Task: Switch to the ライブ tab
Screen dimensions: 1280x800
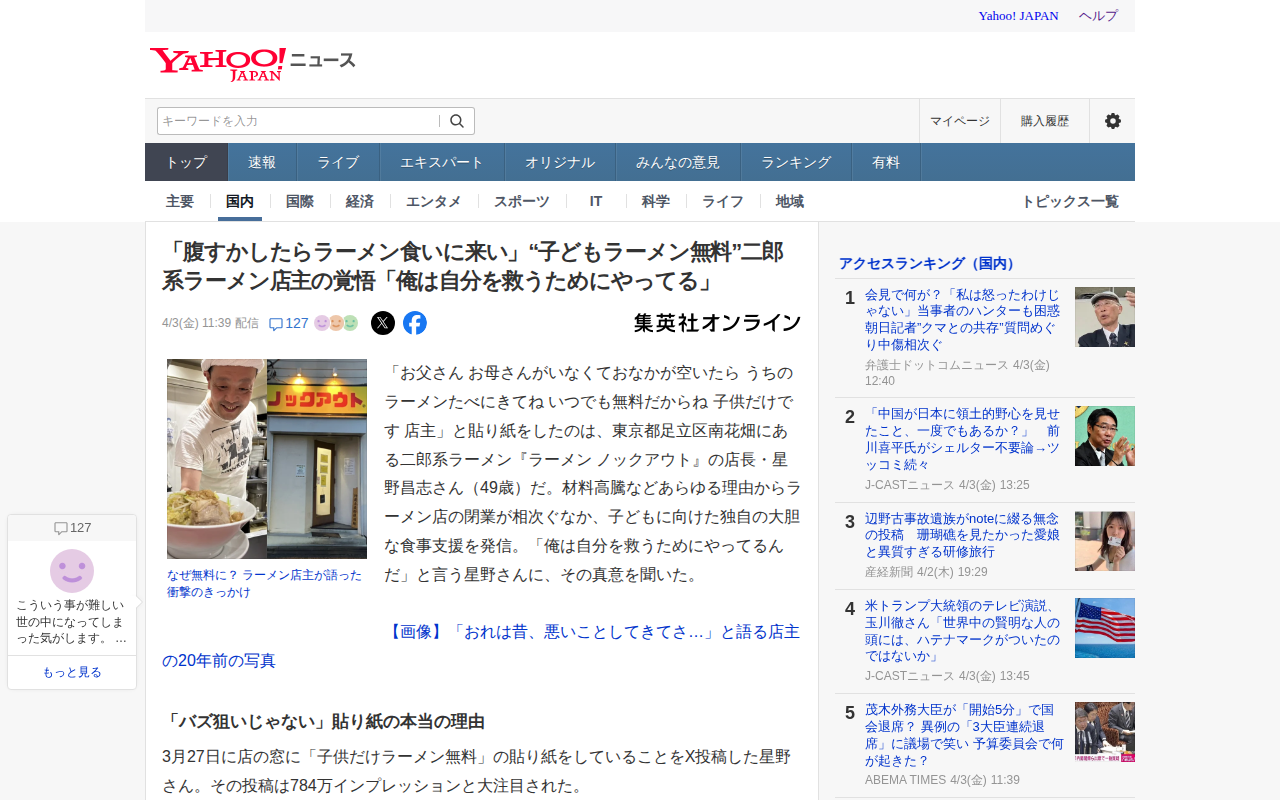Action: pos(338,162)
